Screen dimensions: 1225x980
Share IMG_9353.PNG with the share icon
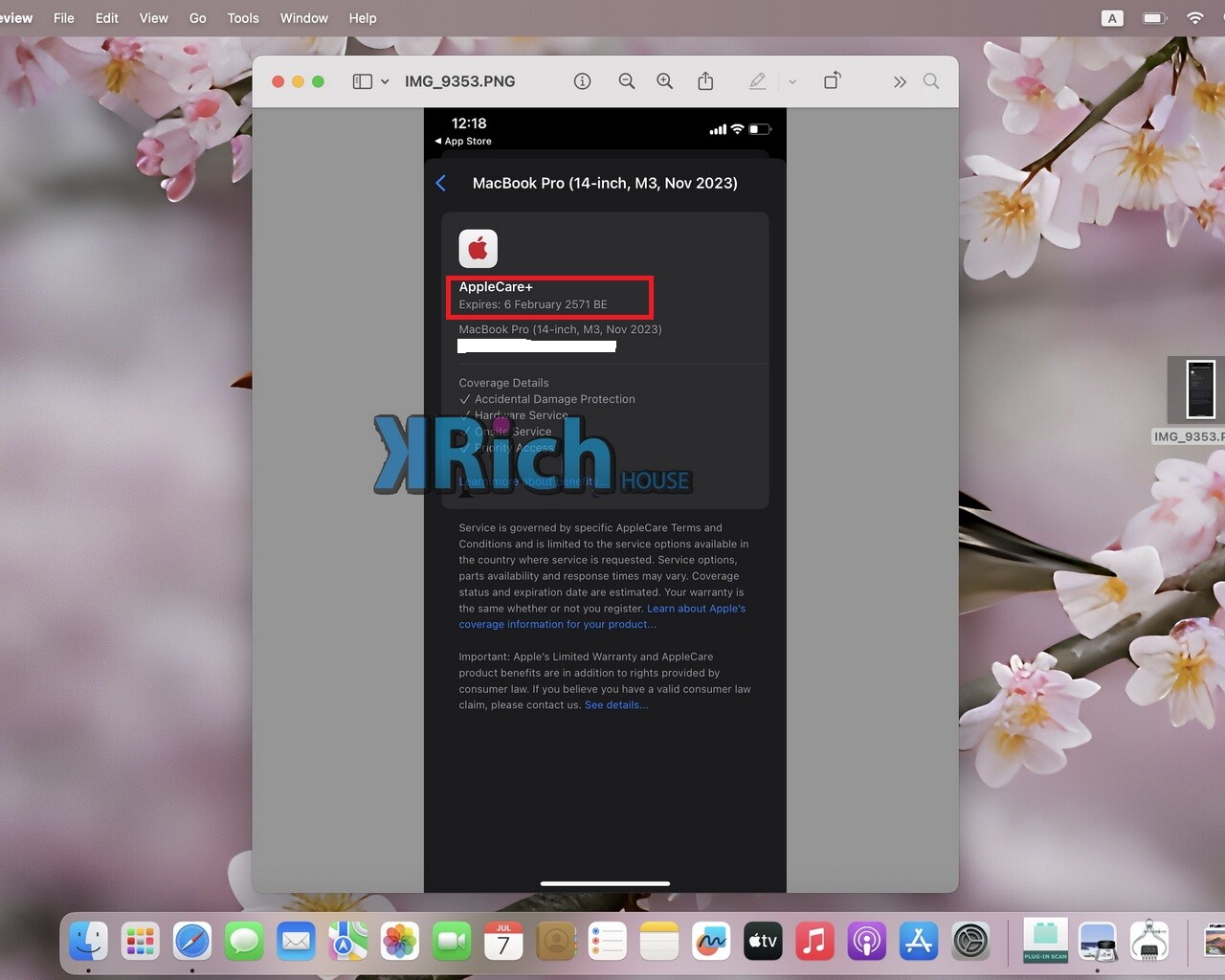coord(705,81)
